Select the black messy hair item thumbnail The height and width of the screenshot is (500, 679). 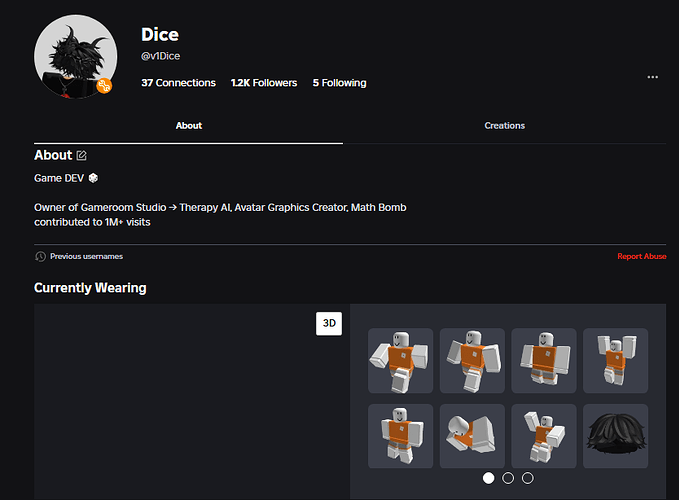[x=615, y=436]
